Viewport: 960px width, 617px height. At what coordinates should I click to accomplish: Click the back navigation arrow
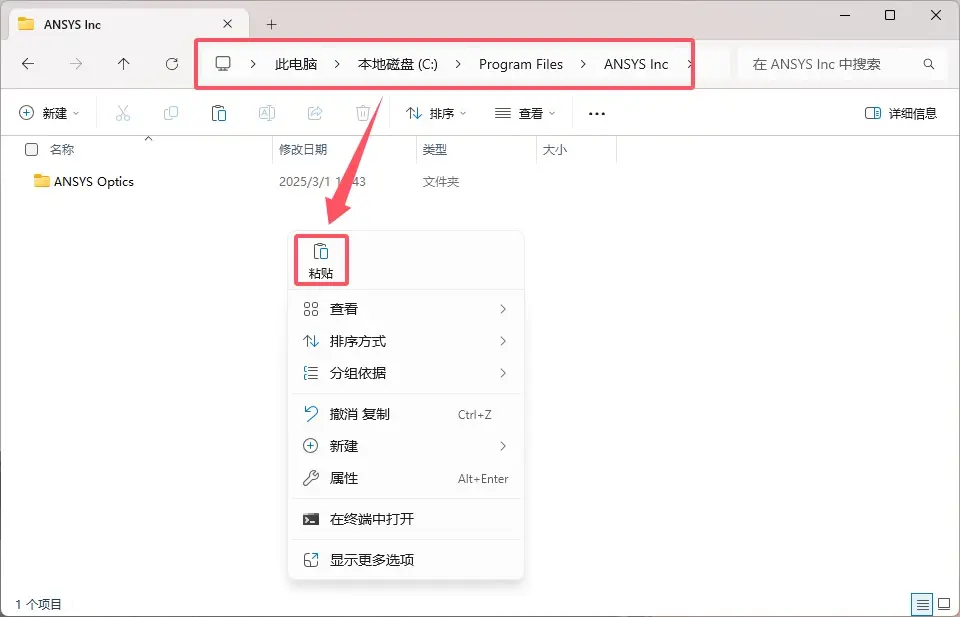[28, 64]
